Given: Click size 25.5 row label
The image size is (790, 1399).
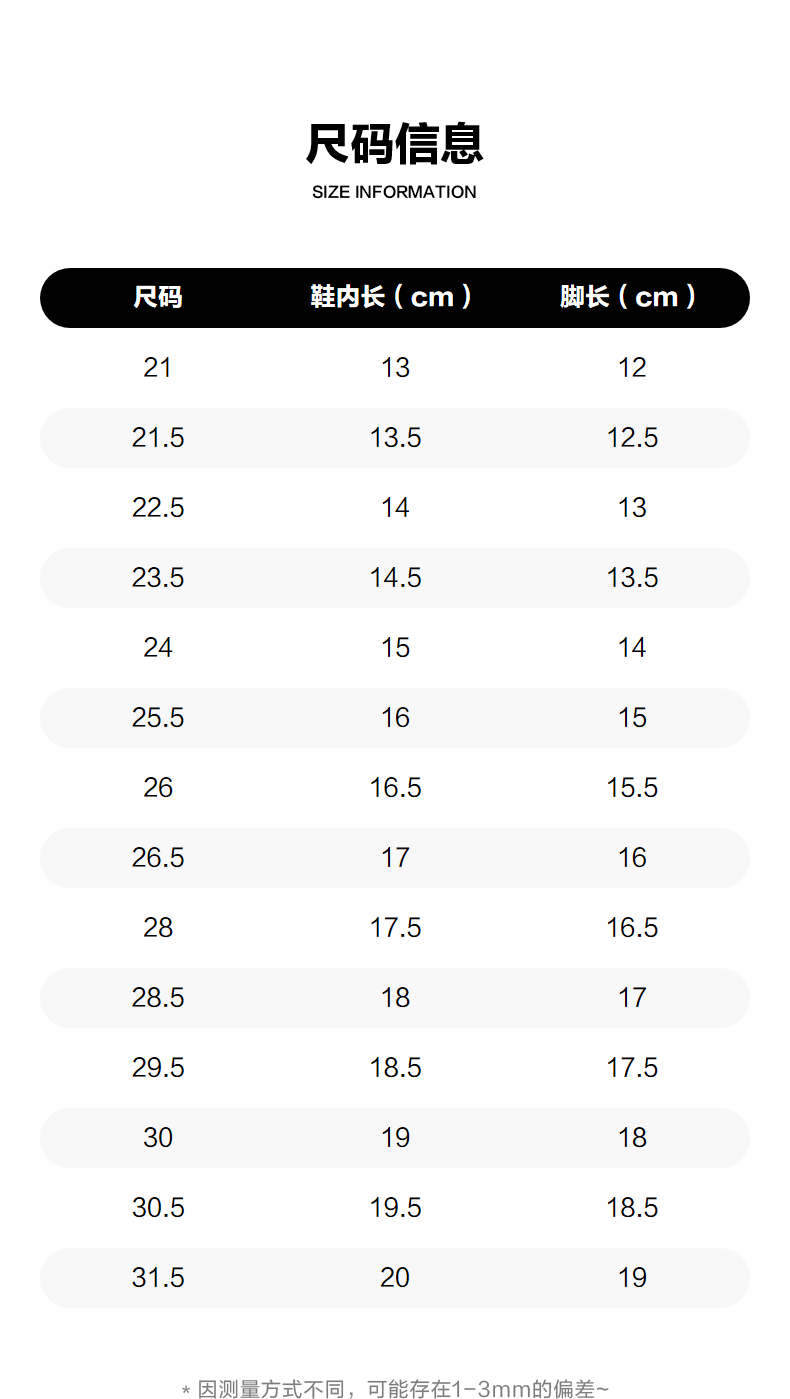Looking at the screenshot, I should pyautogui.click(x=158, y=718).
